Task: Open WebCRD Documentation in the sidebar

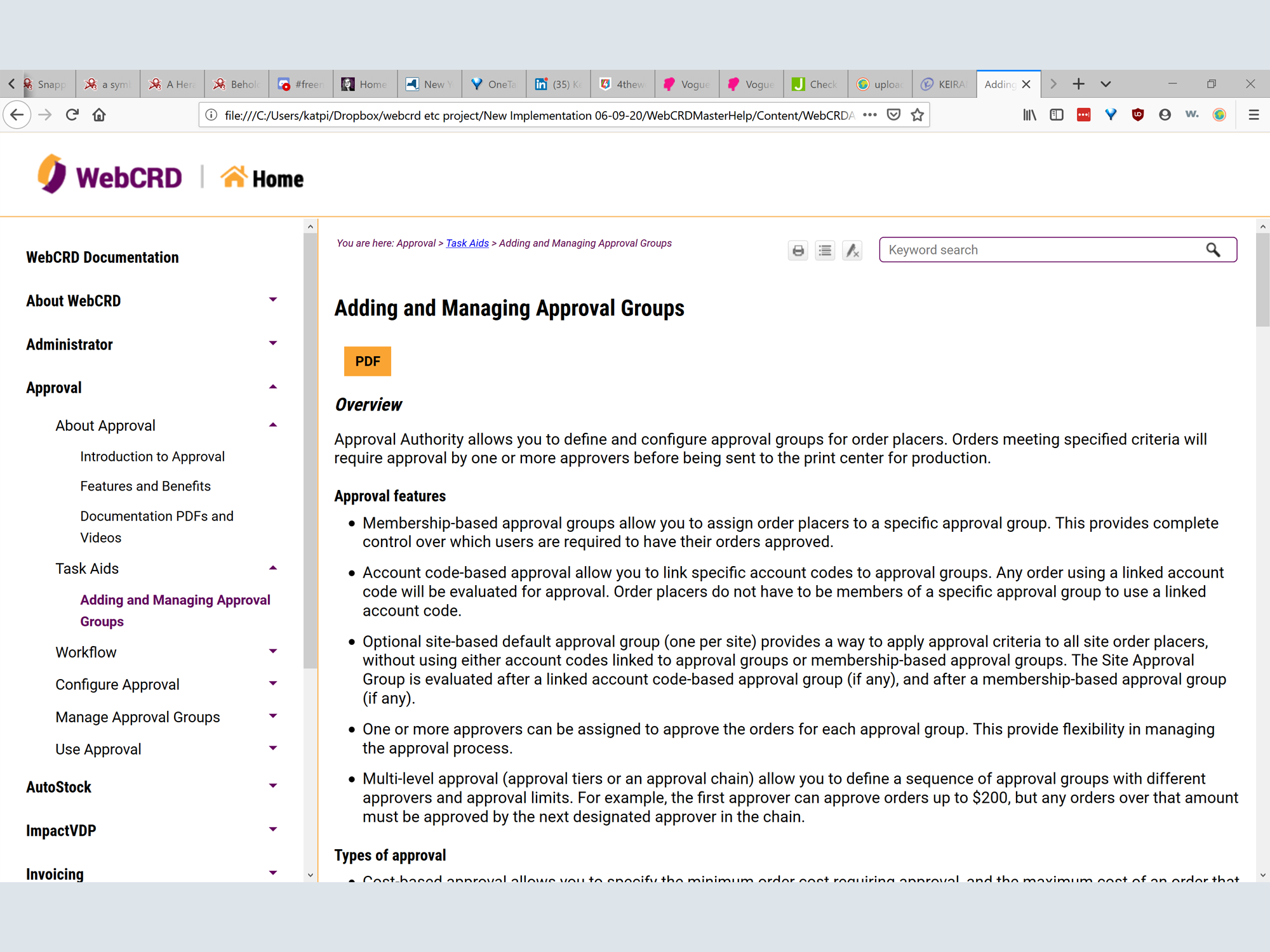Action: click(102, 257)
